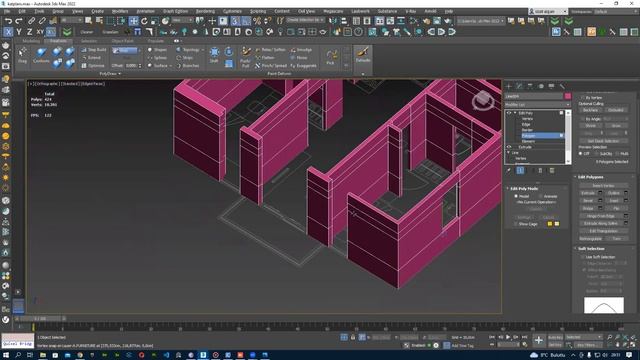The image size is (640, 360).
Task: Switch to the Modeling ribbon tab
Action: pyautogui.click(x=31, y=41)
